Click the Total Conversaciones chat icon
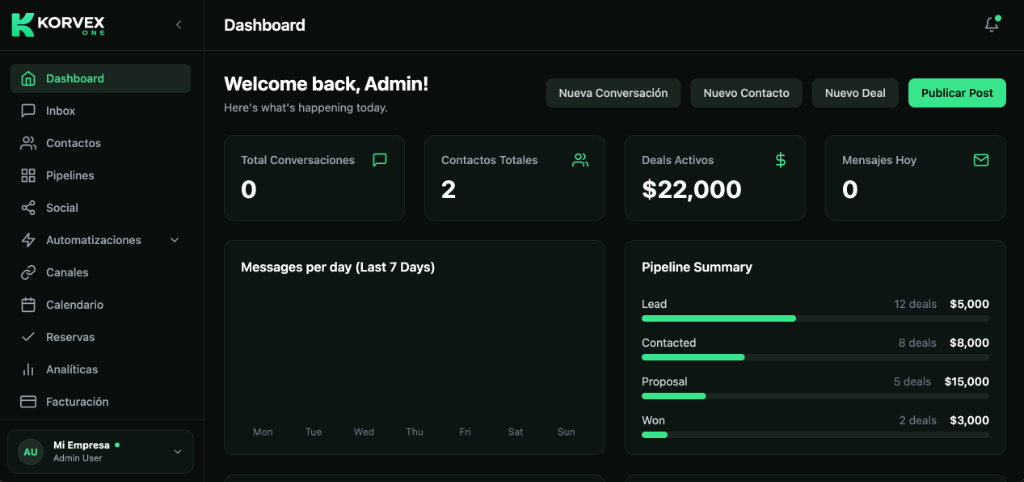Viewport: 1024px width, 482px height. click(380, 160)
